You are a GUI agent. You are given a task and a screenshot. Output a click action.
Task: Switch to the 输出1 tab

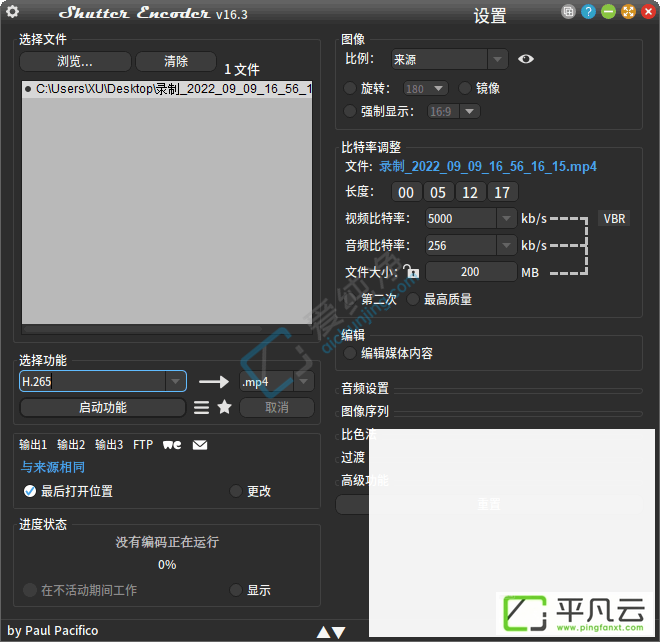(x=33, y=445)
